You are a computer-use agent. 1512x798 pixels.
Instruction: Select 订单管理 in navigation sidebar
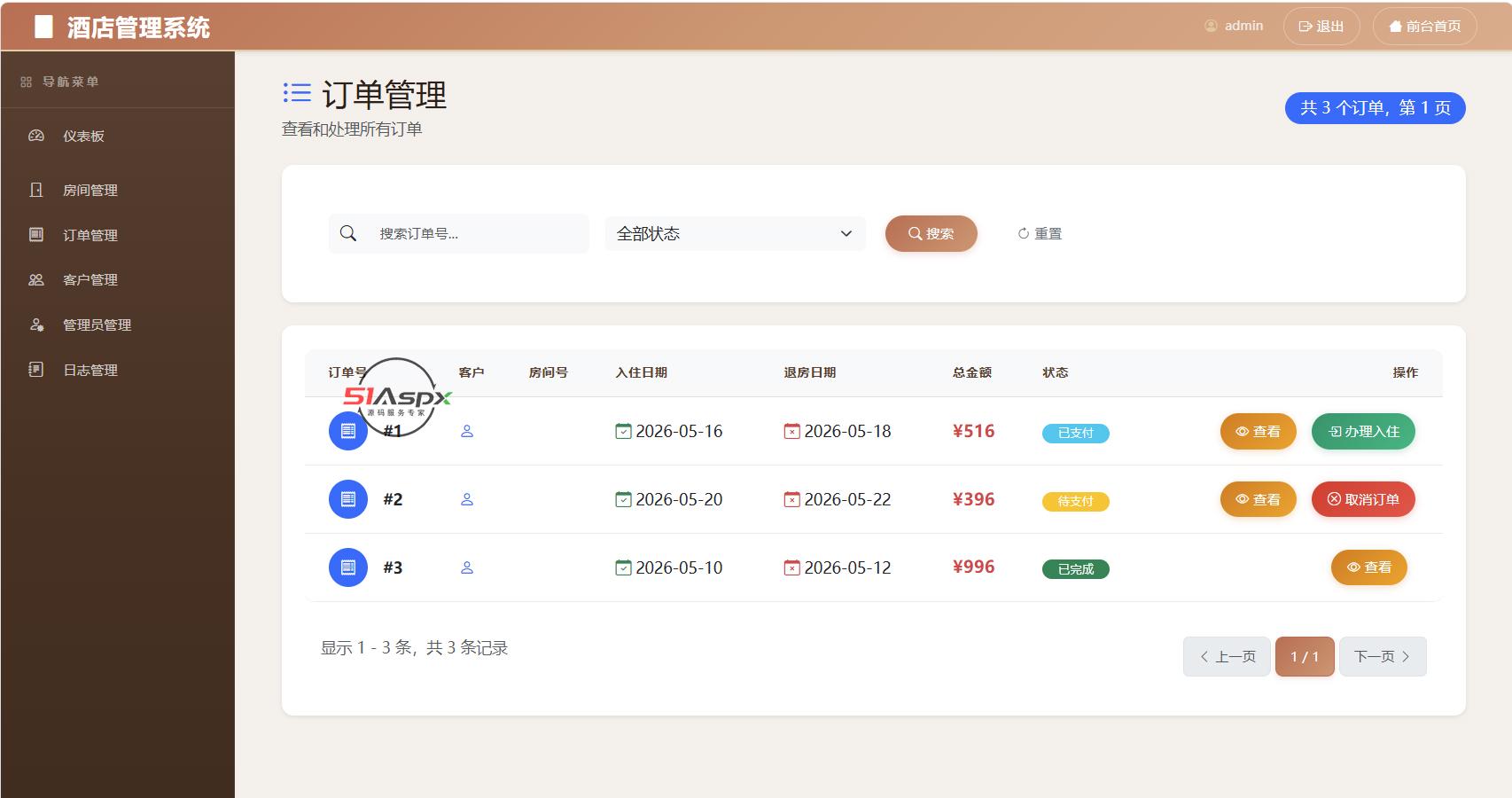pos(118,235)
